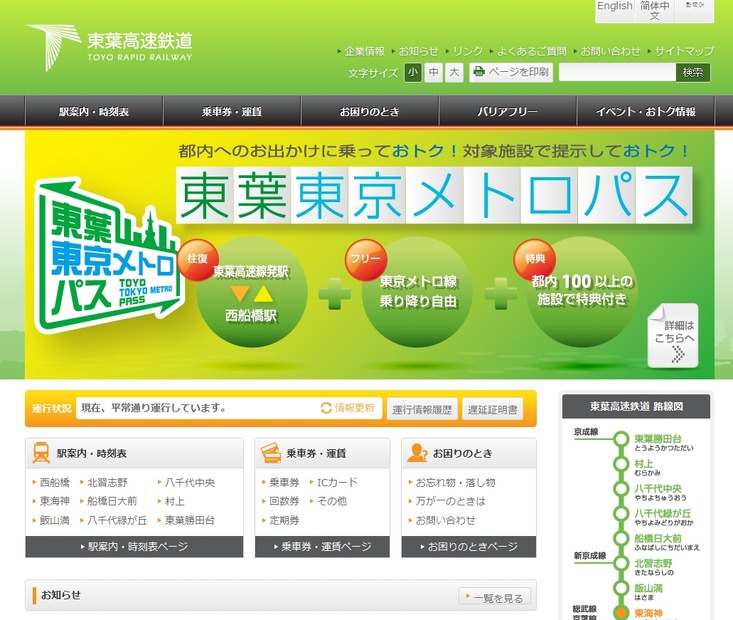The width and height of the screenshot is (733, 620).
Task: Click the orange 東海神 station marker
Action: click(x=621, y=613)
